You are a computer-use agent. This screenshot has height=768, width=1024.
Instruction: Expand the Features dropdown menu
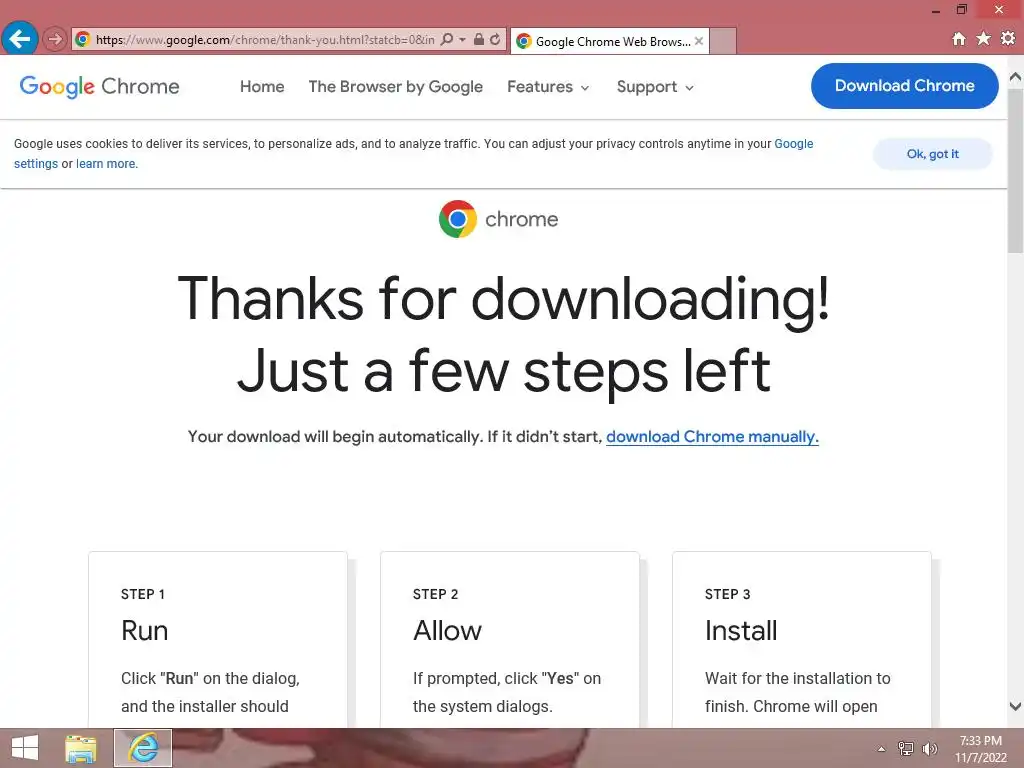[x=548, y=87]
